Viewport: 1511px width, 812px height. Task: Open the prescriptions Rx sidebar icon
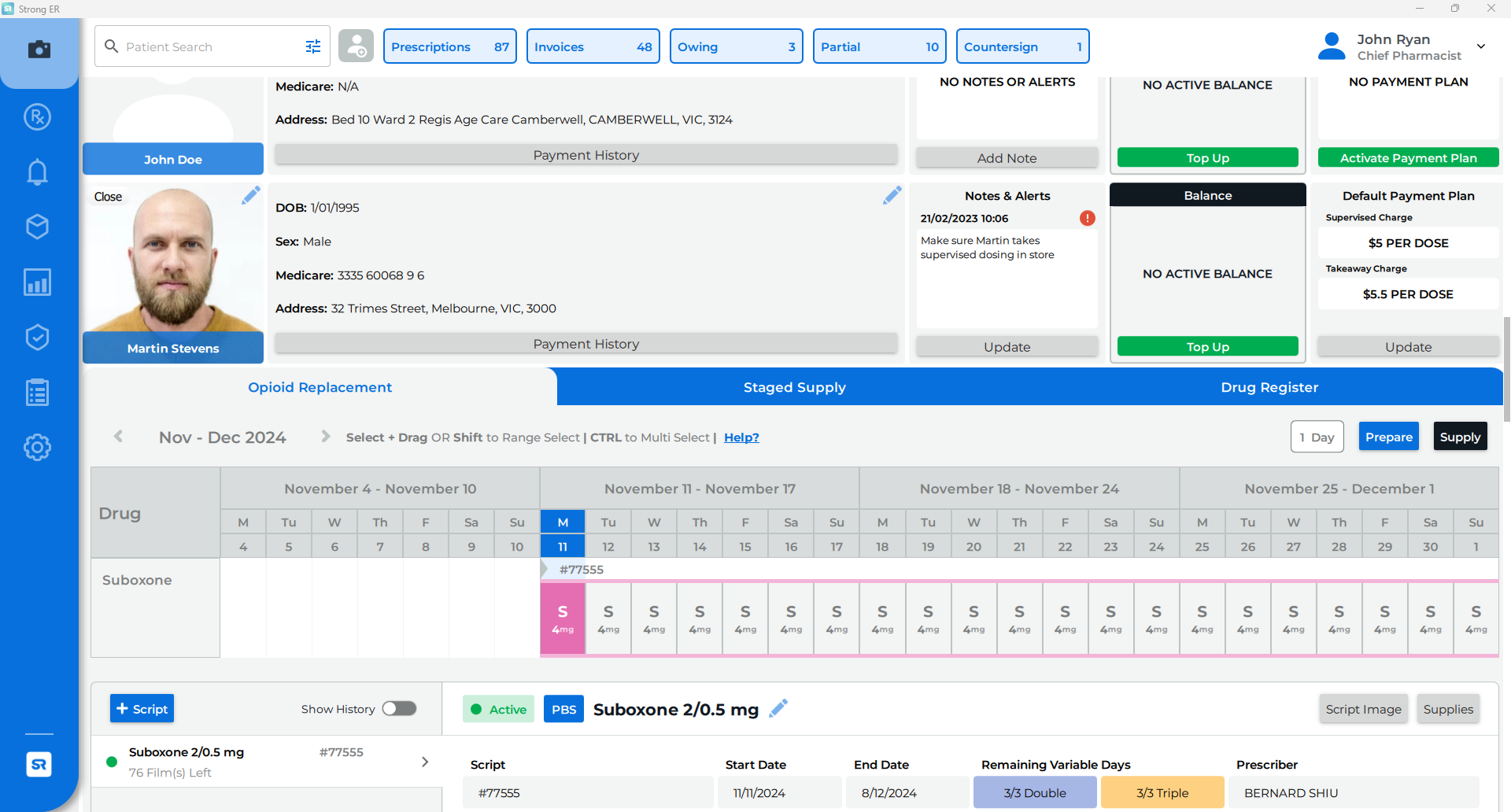click(x=37, y=116)
